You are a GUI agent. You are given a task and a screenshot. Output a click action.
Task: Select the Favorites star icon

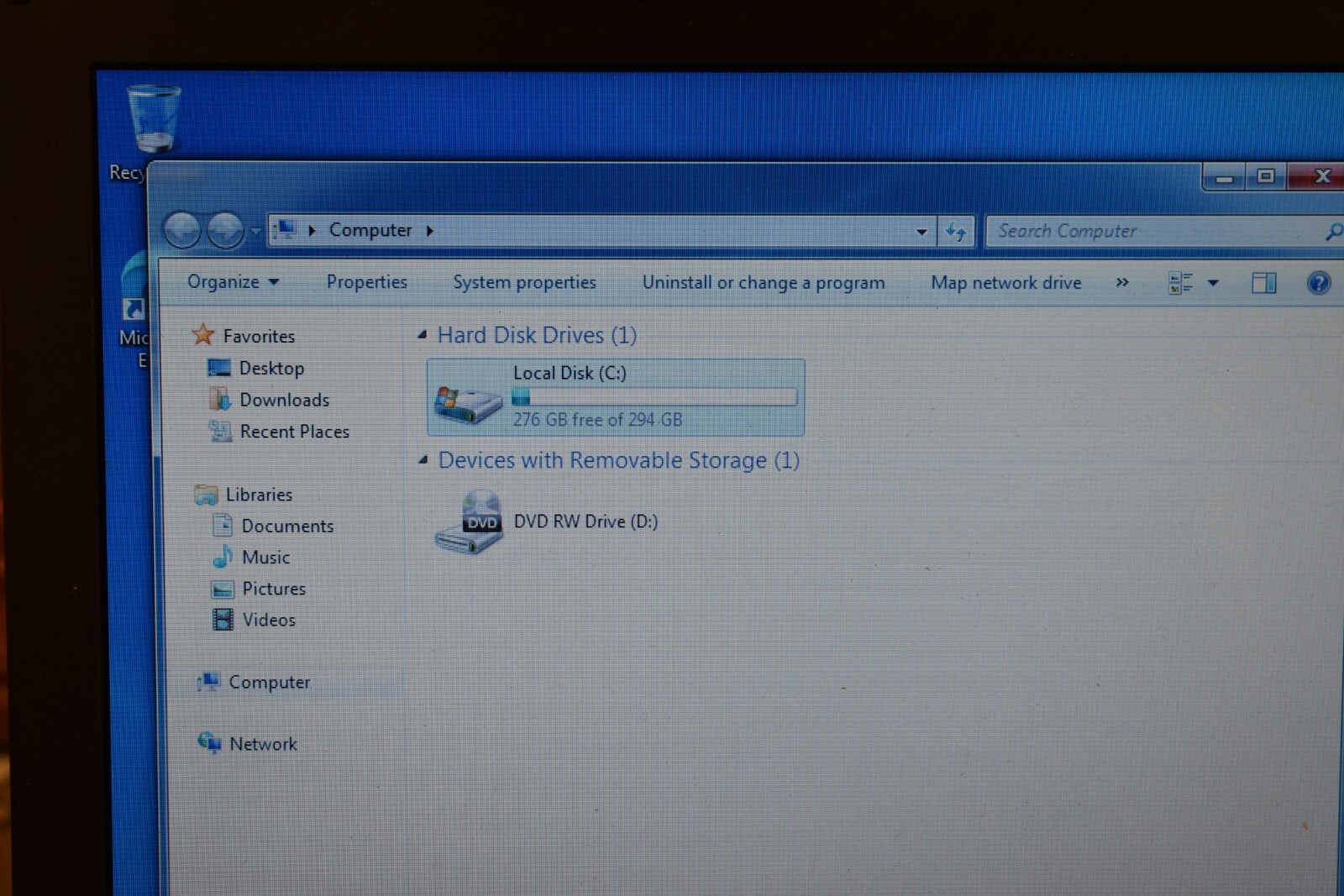coord(203,335)
